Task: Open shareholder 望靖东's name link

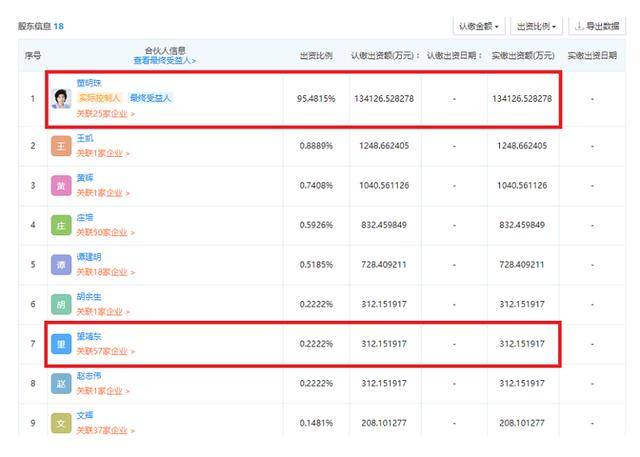Action: [x=89, y=336]
